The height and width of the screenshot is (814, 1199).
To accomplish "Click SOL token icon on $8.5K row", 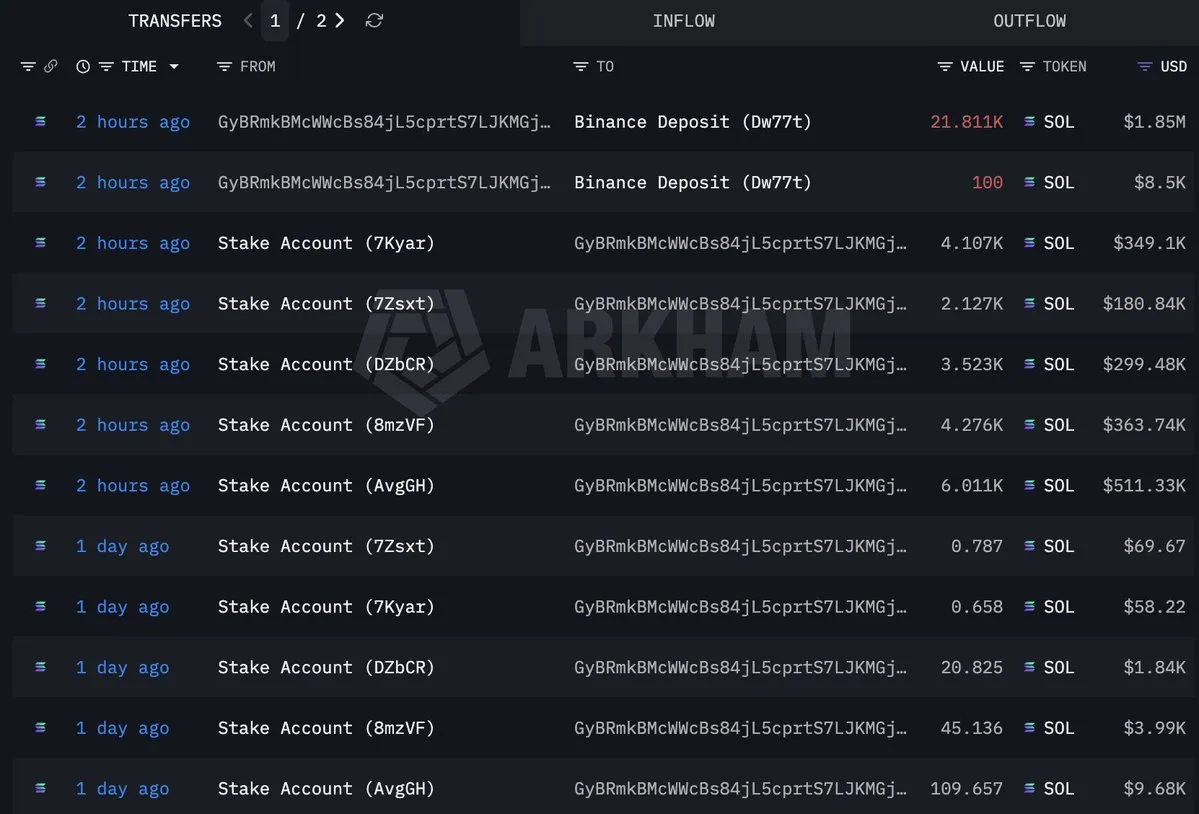I will [x=1029, y=182].
